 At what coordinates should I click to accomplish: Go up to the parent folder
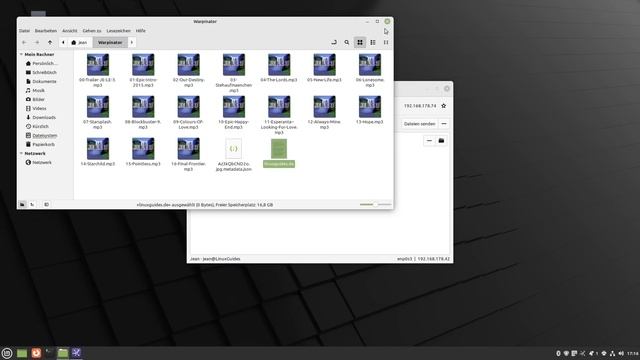50,42
